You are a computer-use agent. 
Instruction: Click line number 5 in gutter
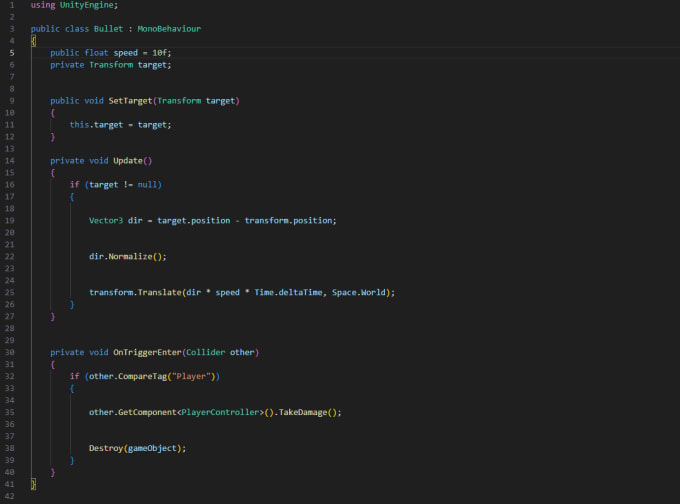pyautogui.click(x=12, y=53)
